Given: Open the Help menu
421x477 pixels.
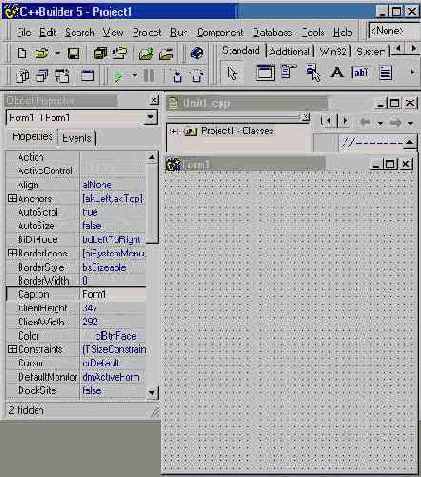Looking at the screenshot, I should point(342,32).
